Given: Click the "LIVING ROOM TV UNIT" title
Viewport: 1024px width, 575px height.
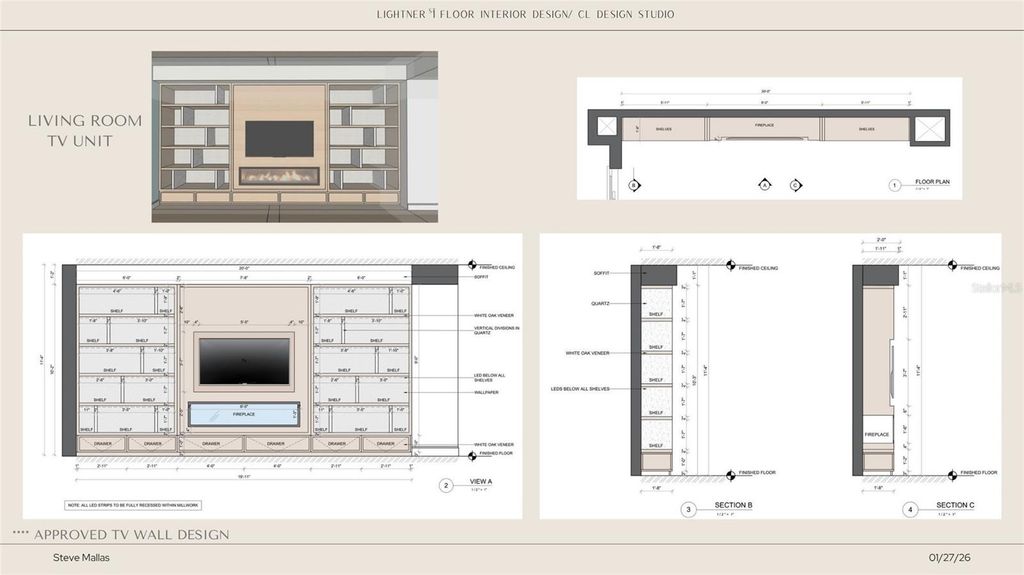Looking at the screenshot, I should tap(84, 131).
